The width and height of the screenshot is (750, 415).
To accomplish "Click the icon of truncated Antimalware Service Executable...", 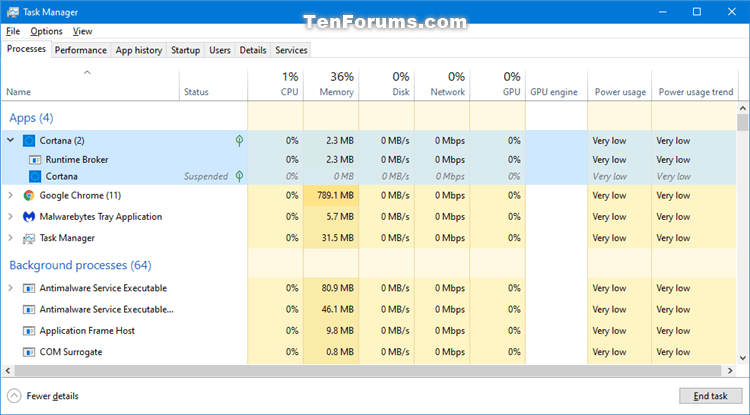I will click(29, 310).
